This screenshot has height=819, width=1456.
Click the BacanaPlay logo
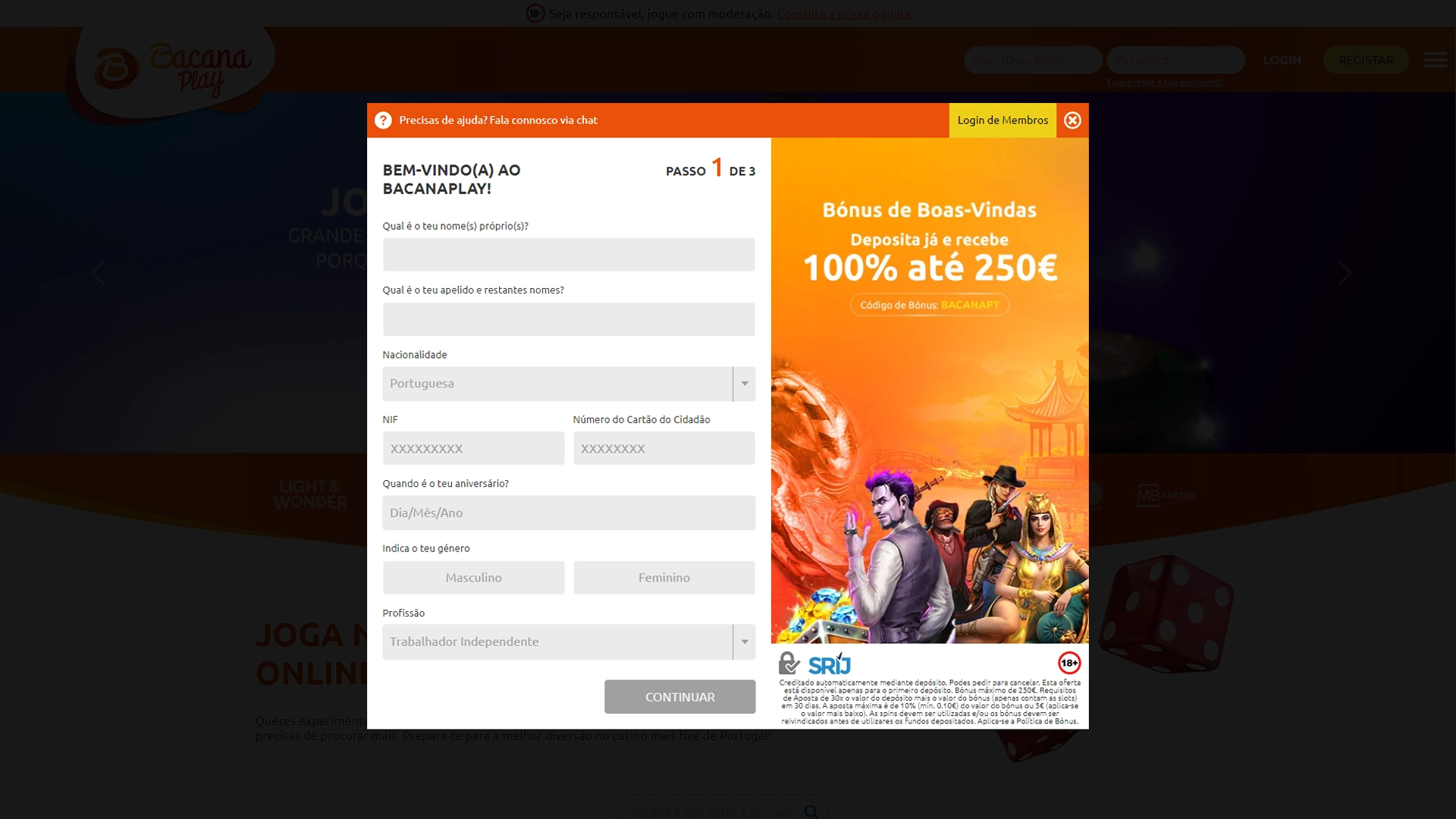[173, 72]
